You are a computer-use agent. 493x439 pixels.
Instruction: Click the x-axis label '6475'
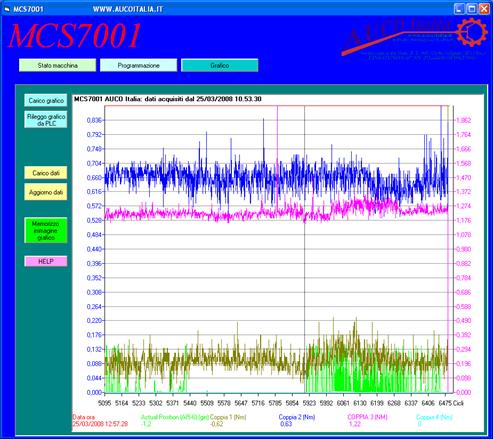tap(445, 403)
